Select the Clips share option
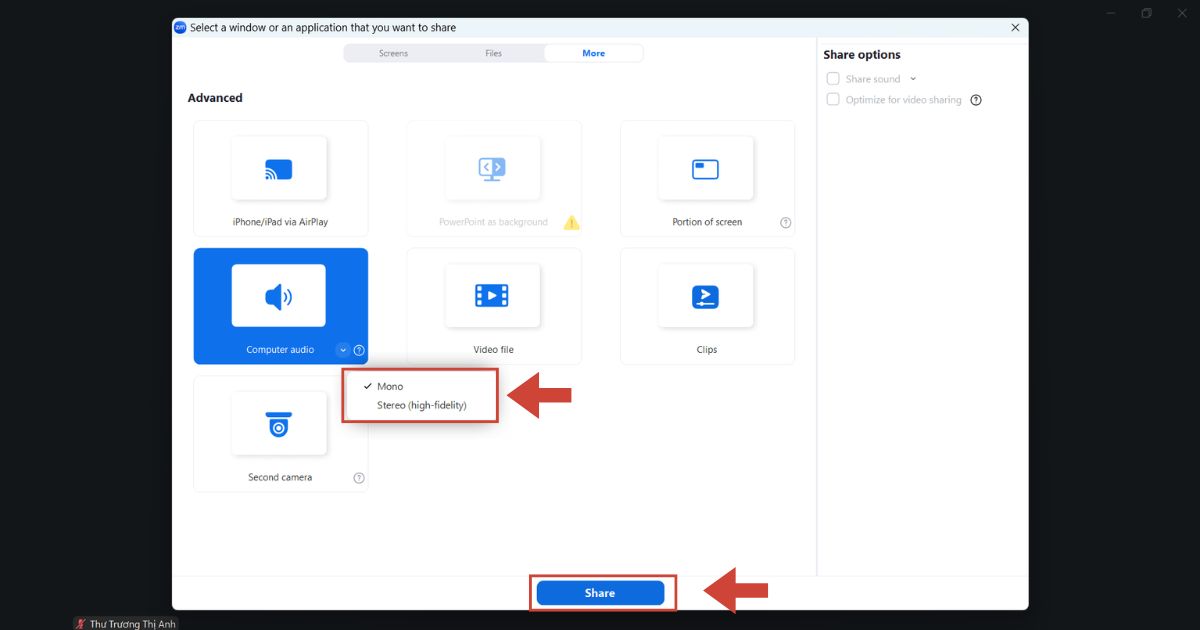 coord(707,306)
